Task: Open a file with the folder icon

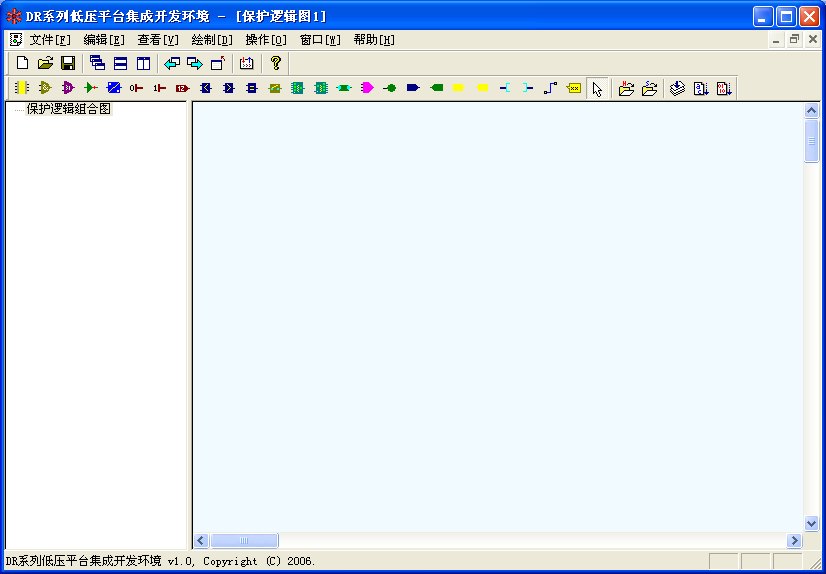Action: (x=45, y=63)
